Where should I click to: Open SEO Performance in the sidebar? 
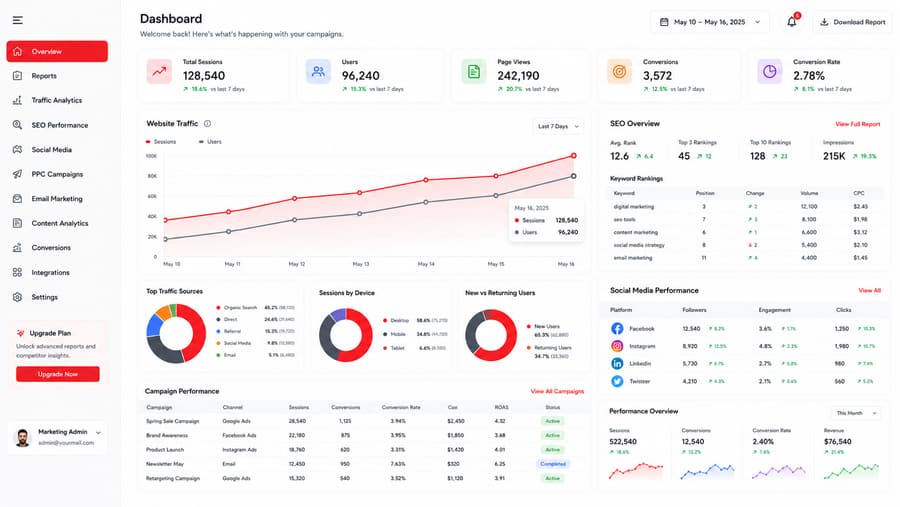[x=57, y=125]
